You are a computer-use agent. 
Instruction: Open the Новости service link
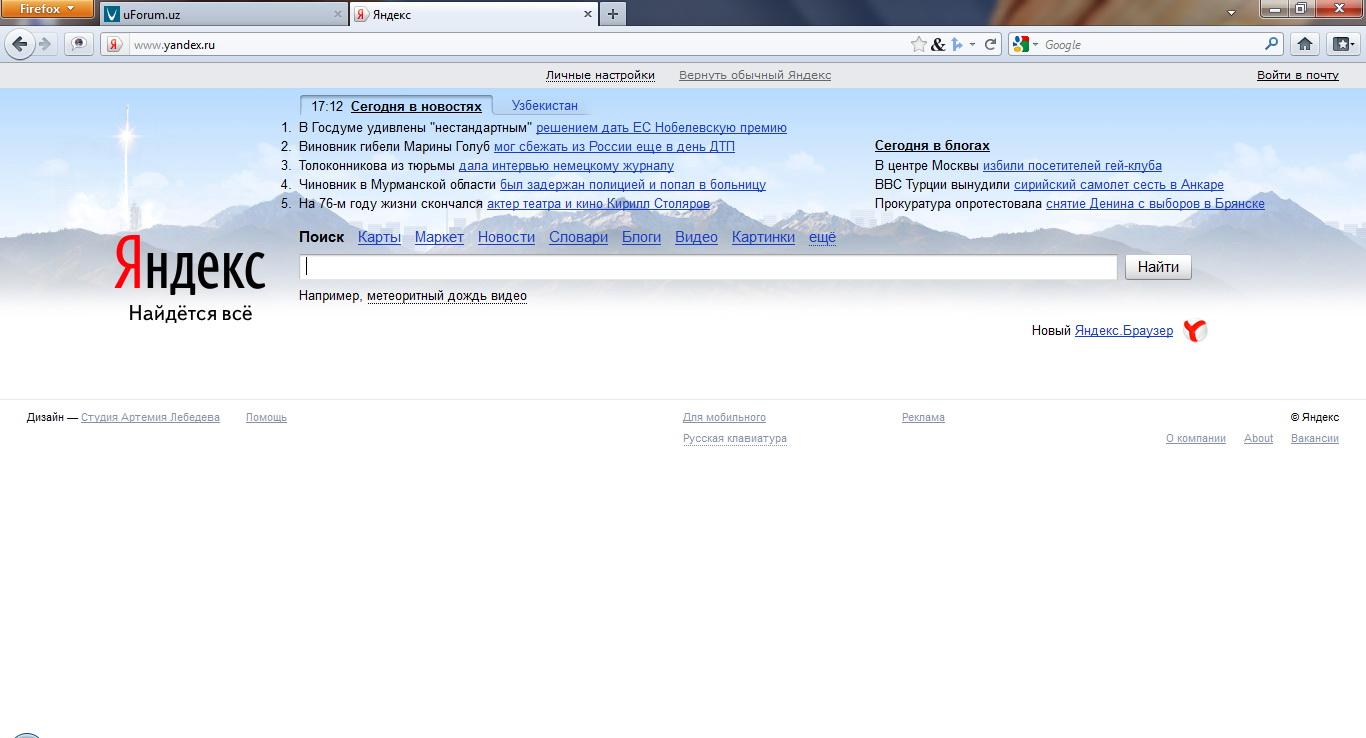tap(506, 237)
